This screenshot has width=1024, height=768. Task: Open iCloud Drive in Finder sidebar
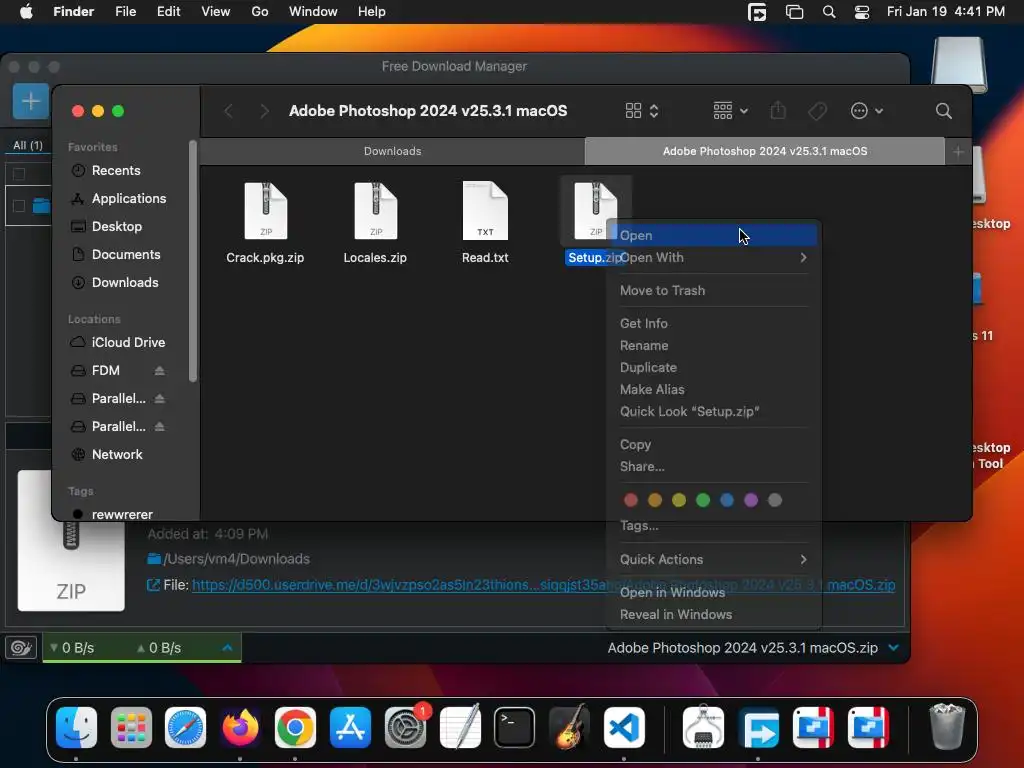tap(120, 342)
